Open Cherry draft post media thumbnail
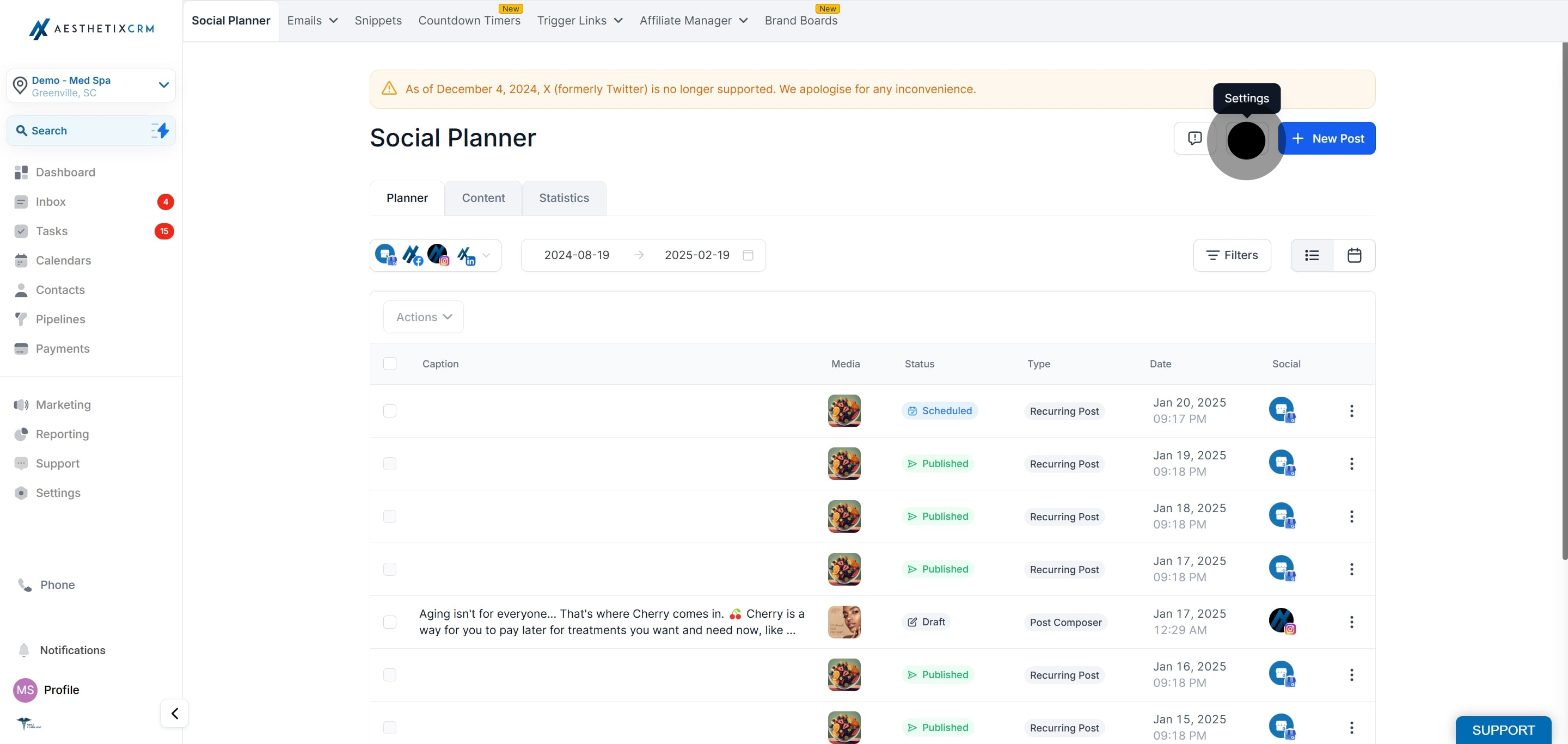 (x=844, y=622)
